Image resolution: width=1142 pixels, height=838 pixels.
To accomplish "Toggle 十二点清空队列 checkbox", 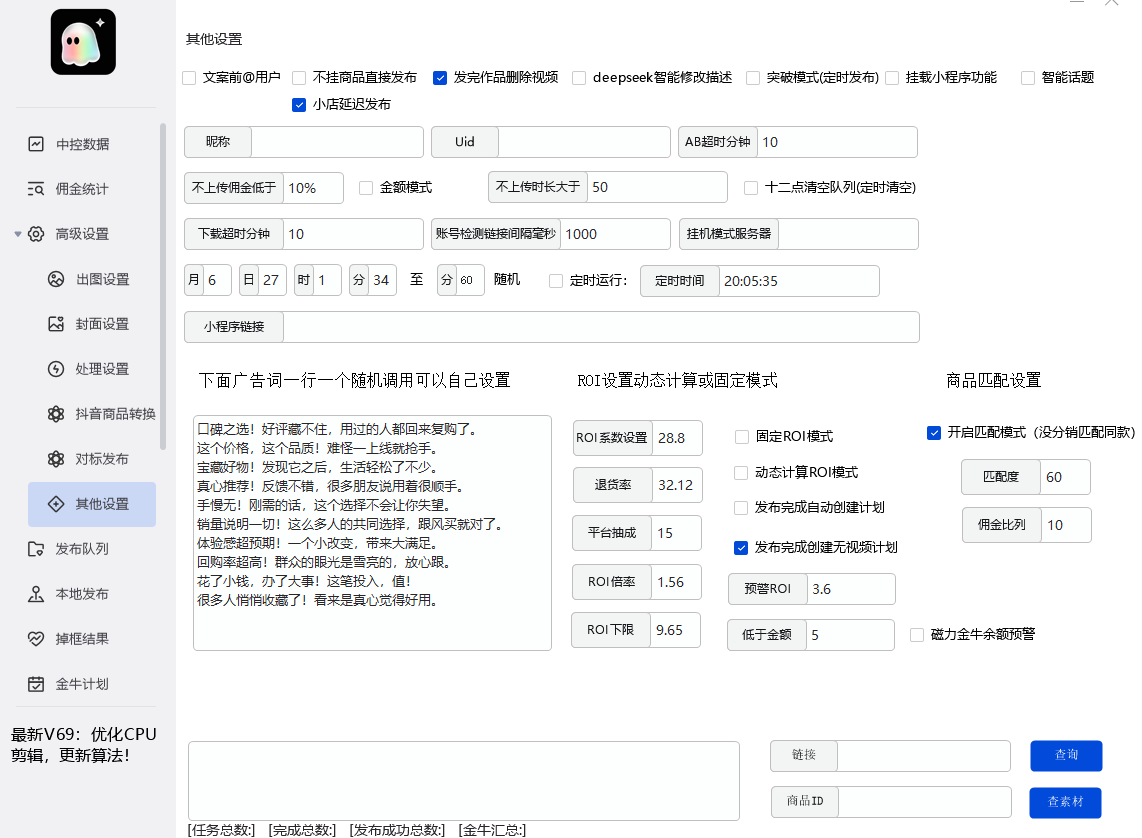I will click(751, 188).
